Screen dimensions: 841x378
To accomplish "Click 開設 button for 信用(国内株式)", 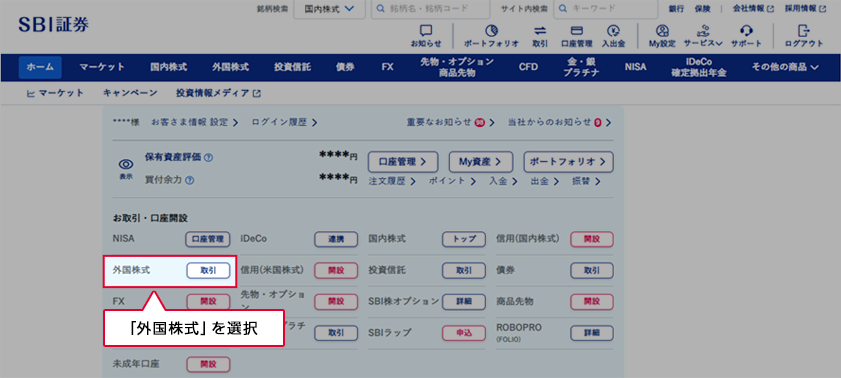I will tap(592, 239).
